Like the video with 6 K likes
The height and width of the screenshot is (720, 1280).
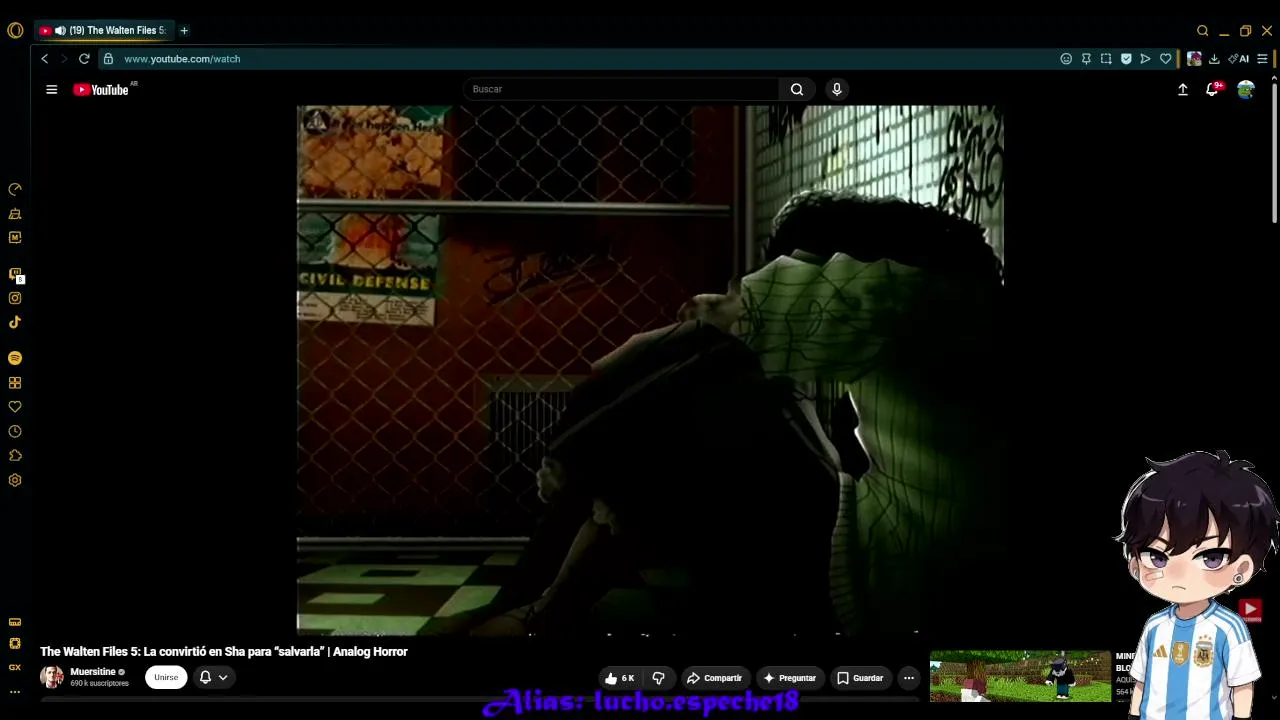[x=620, y=678]
